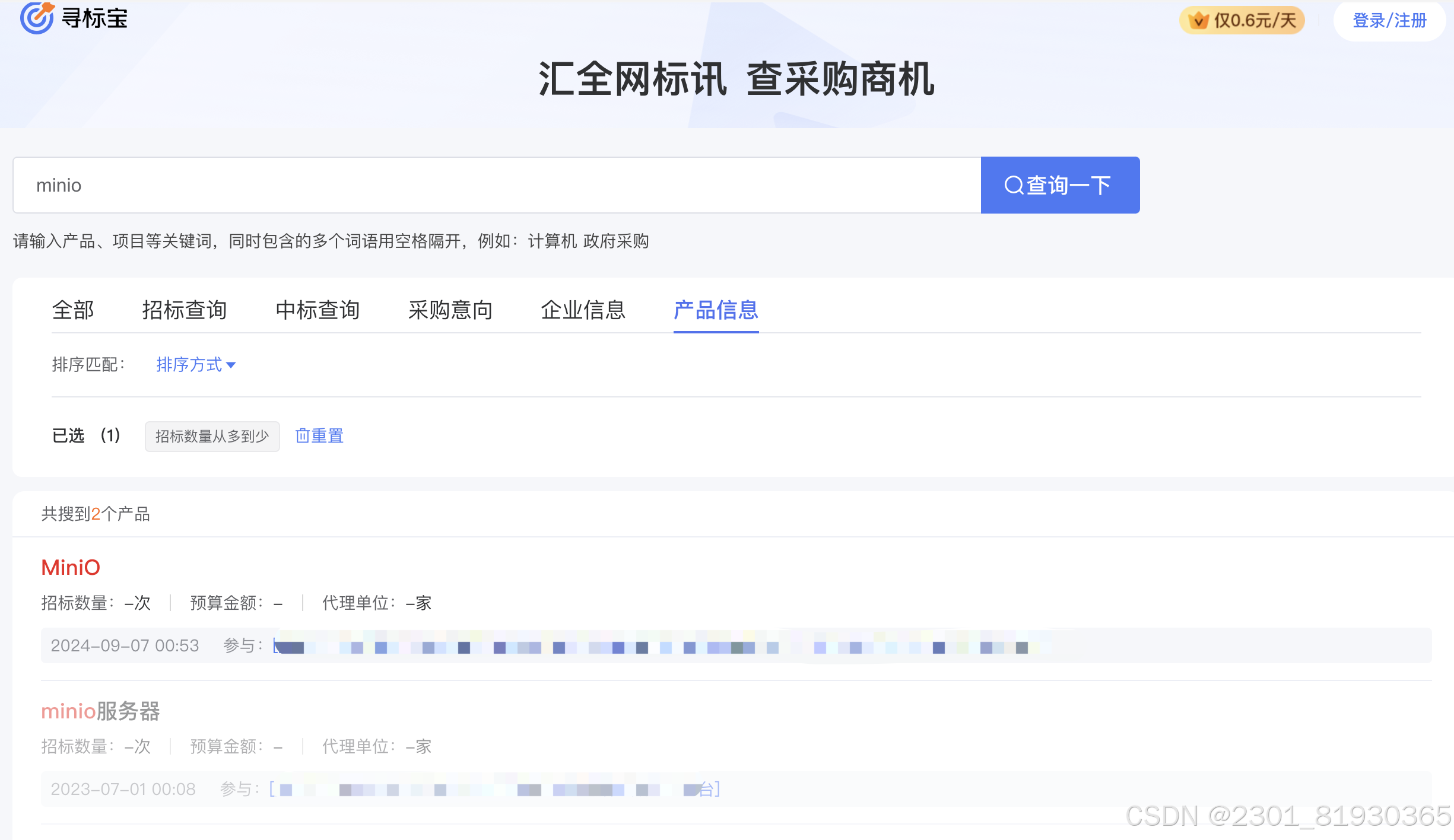Viewport: 1454px width, 840px height.
Task: Focus the search field containing minio
Action: tap(497, 185)
